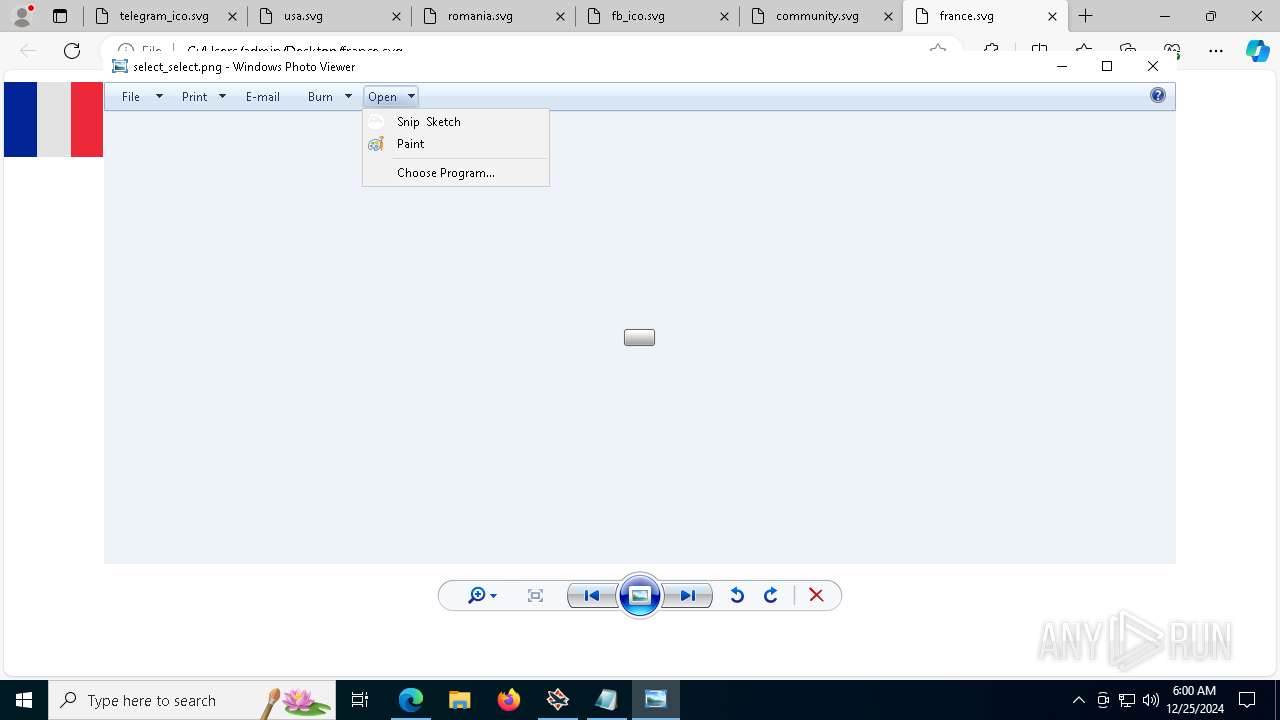The image size is (1280, 720).
Task: Open the File menu in Photo Viewer
Action: [131, 97]
